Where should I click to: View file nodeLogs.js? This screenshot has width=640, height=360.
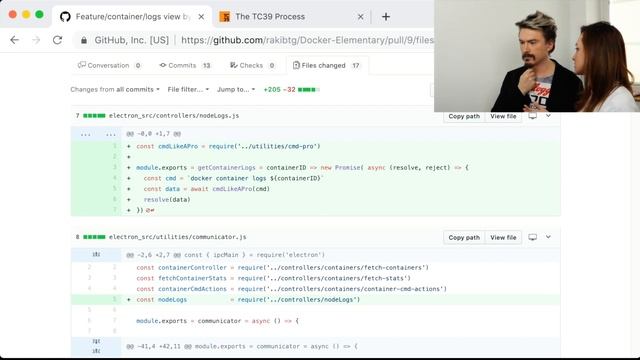(x=503, y=116)
